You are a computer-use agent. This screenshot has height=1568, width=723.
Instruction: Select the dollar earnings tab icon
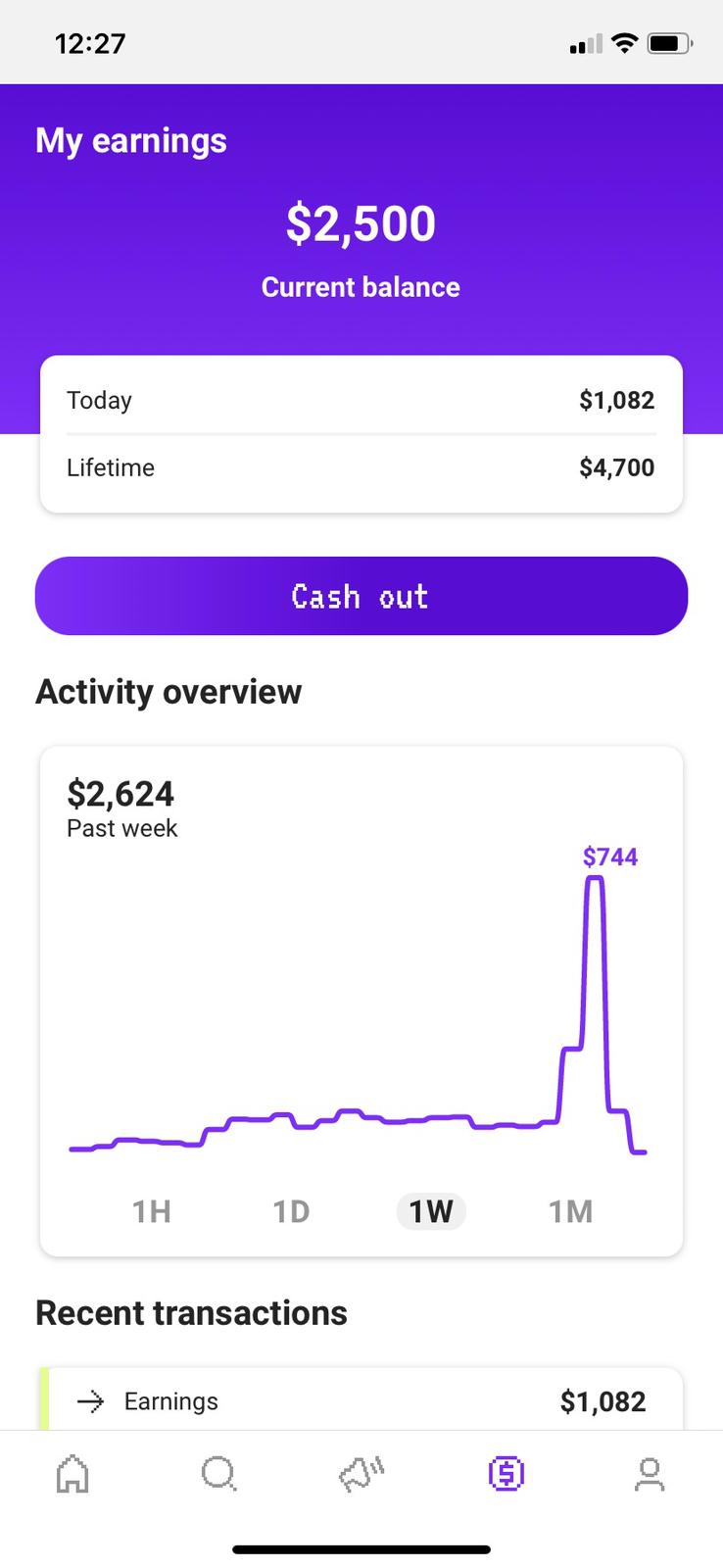[506, 1473]
